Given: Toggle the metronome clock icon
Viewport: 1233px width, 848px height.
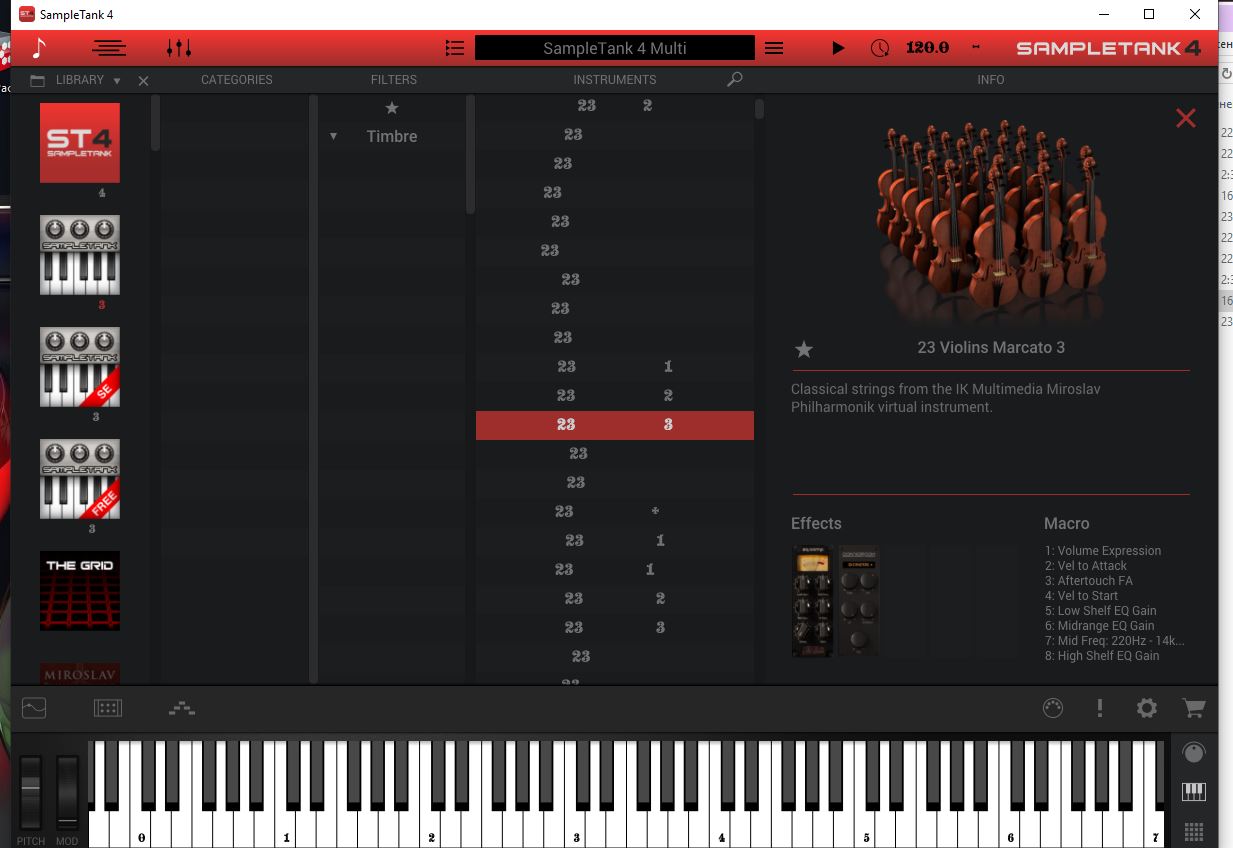Looking at the screenshot, I should tap(880, 47).
